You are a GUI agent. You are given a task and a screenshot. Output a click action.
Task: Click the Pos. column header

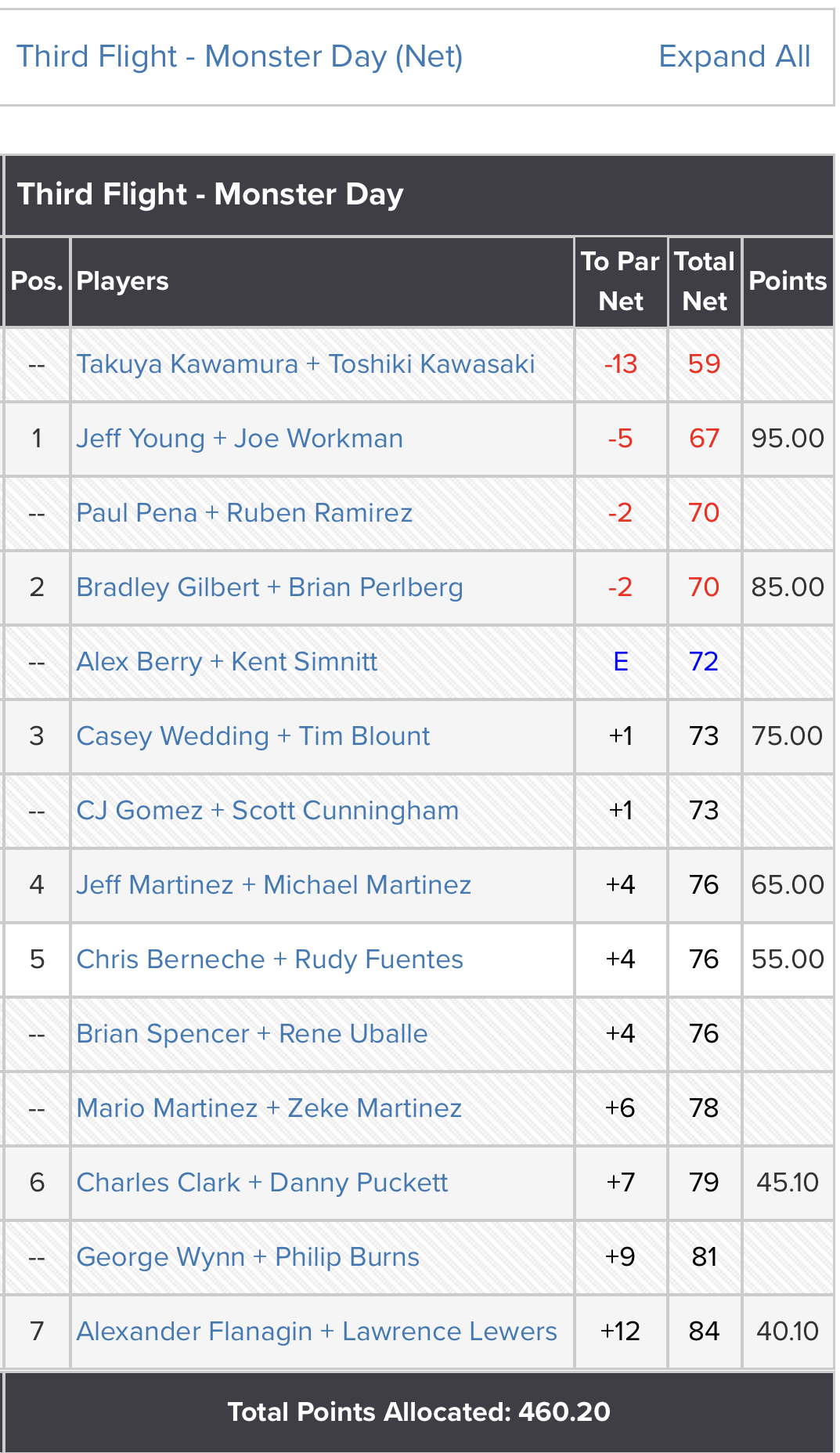pos(37,281)
